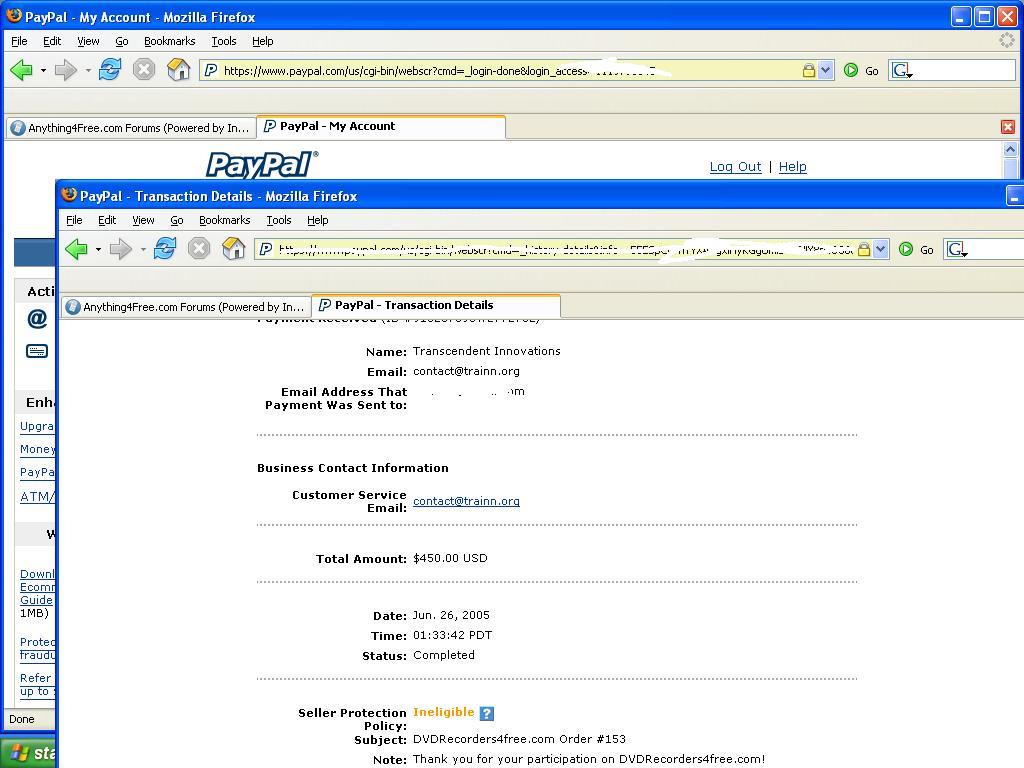Click Upgra... link in My Account sidebar
Viewport: 1024px width, 768px height.
[x=37, y=426]
